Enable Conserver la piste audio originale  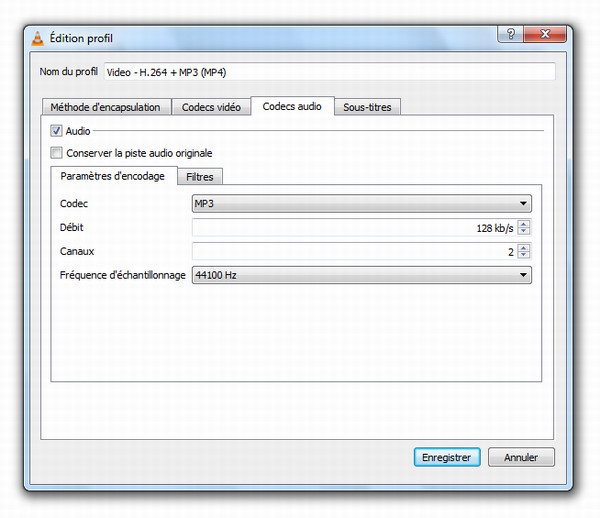click(56, 153)
